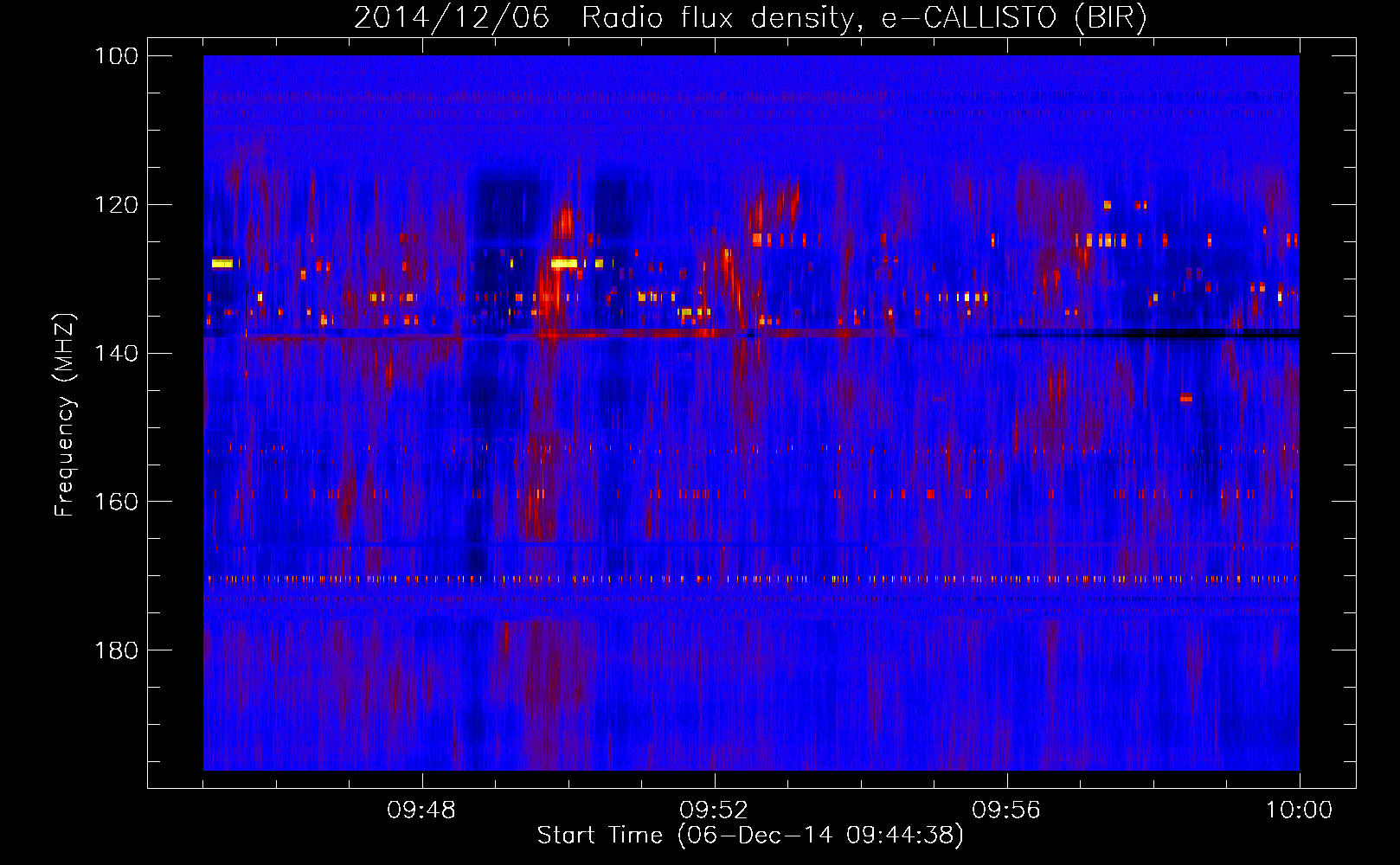Click the 09:48 time tick label
Viewport: 1400px width, 865px height.
[x=421, y=811]
